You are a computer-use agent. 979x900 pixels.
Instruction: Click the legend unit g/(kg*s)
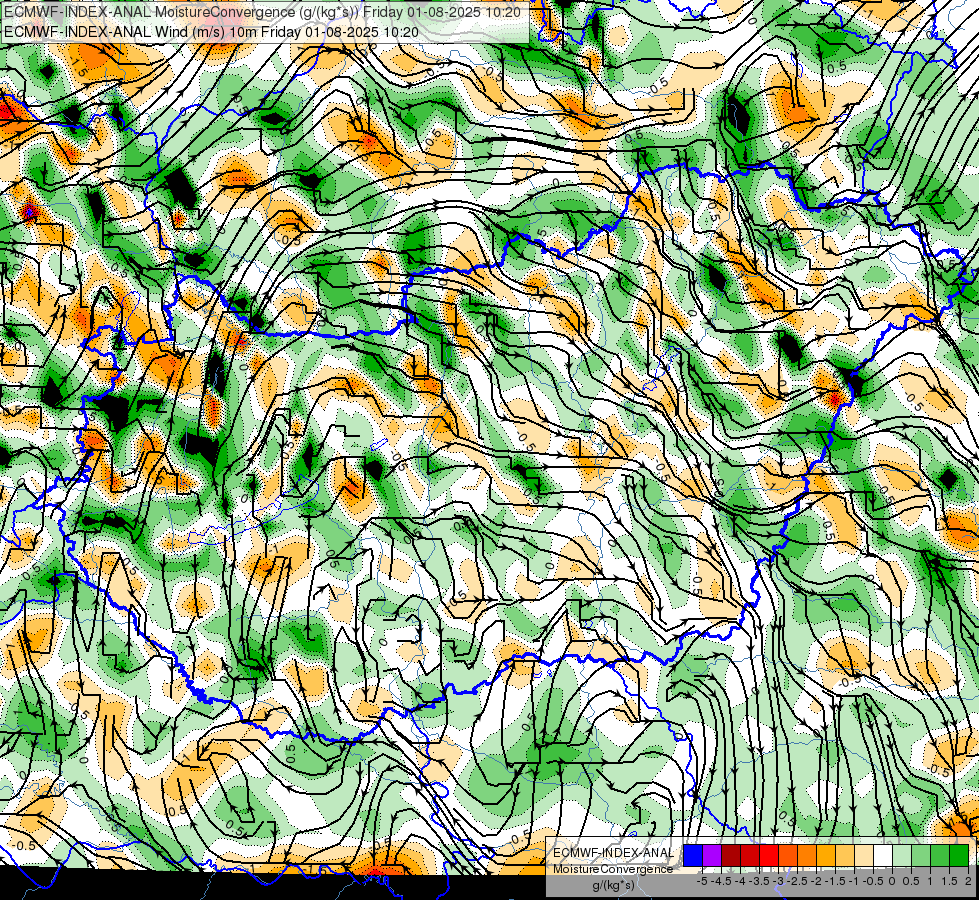614,885
